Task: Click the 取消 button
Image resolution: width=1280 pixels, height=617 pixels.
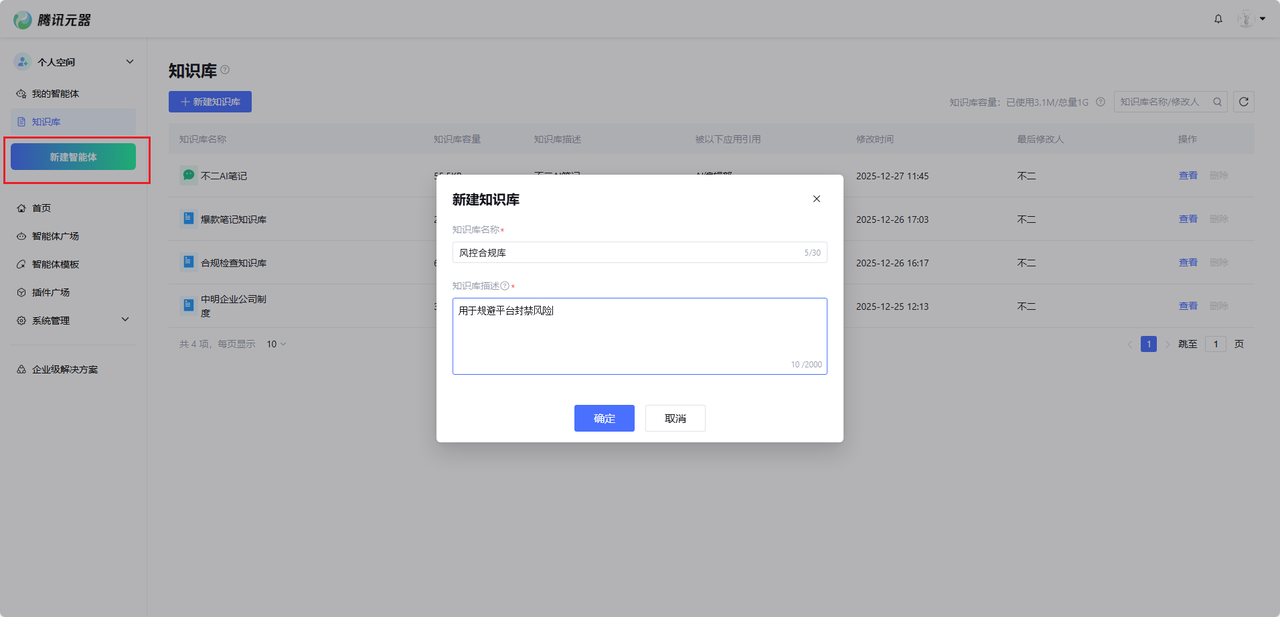Action: [675, 418]
